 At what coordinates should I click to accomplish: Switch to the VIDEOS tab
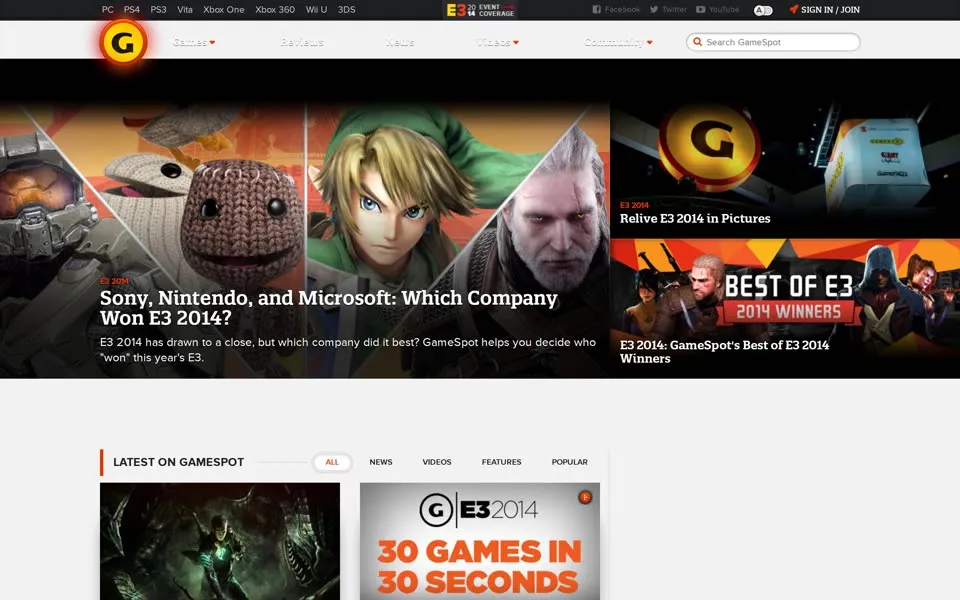[x=437, y=462]
